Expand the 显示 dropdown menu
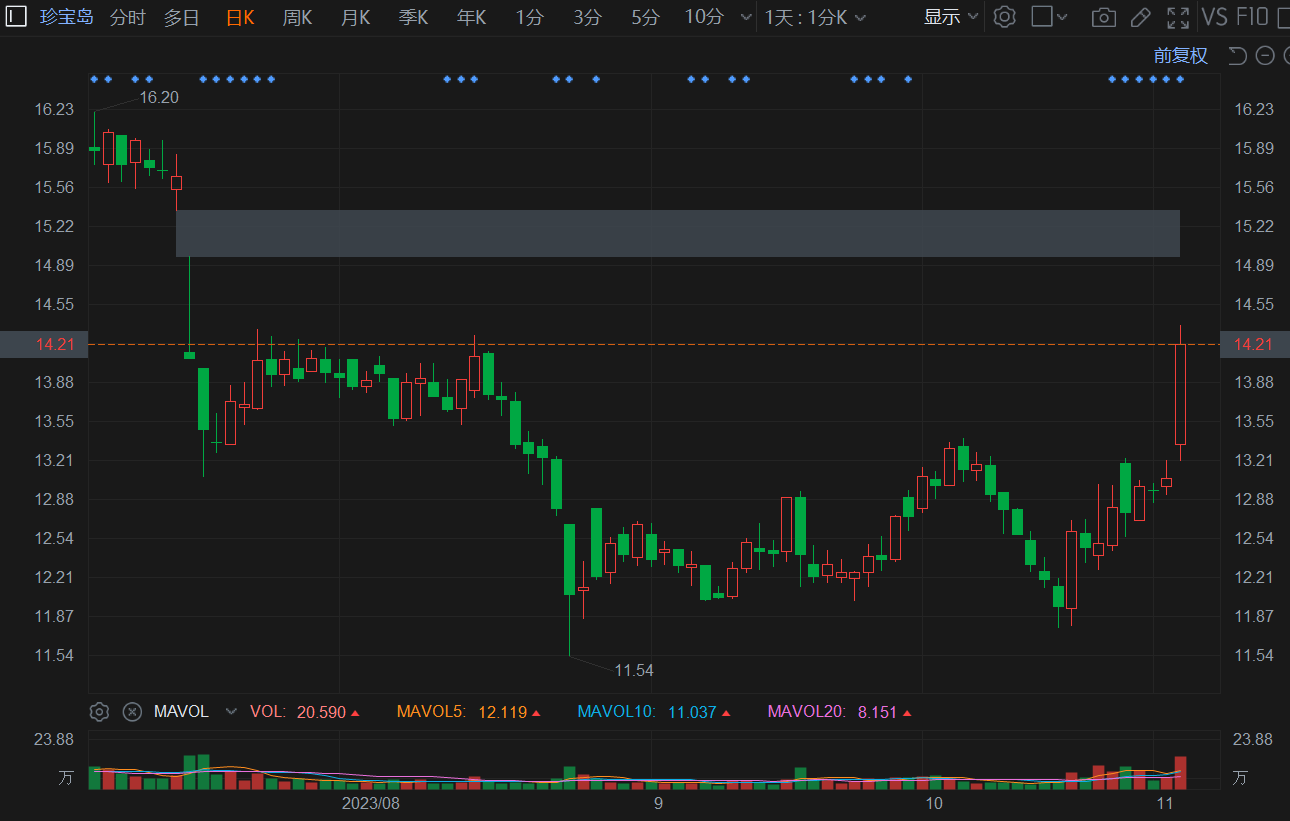This screenshot has height=821, width=1290. (950, 17)
